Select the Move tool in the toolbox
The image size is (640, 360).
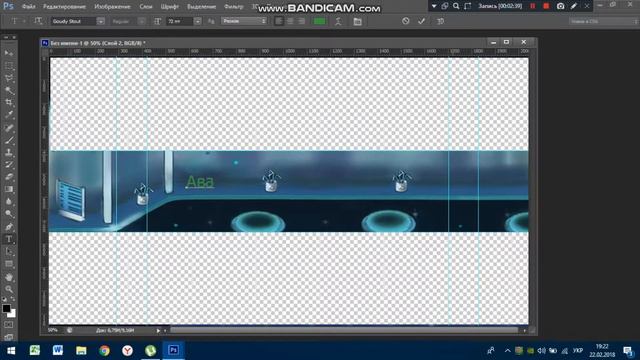point(9,53)
